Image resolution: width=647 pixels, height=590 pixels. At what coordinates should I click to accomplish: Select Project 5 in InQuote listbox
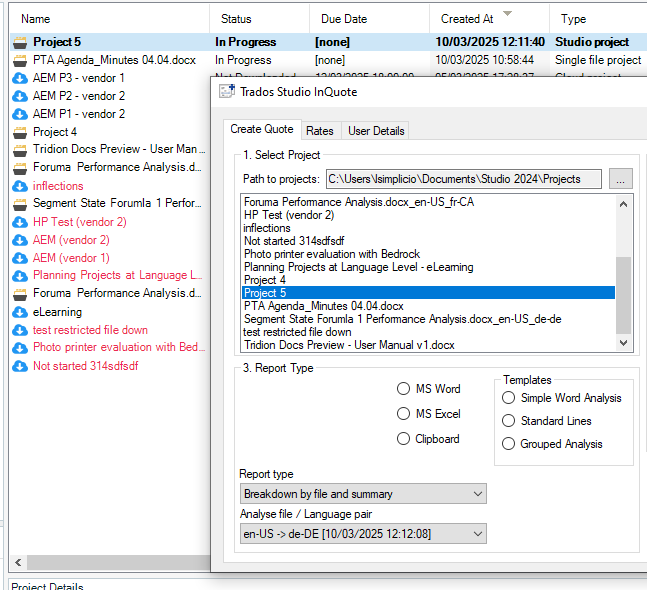point(428,293)
